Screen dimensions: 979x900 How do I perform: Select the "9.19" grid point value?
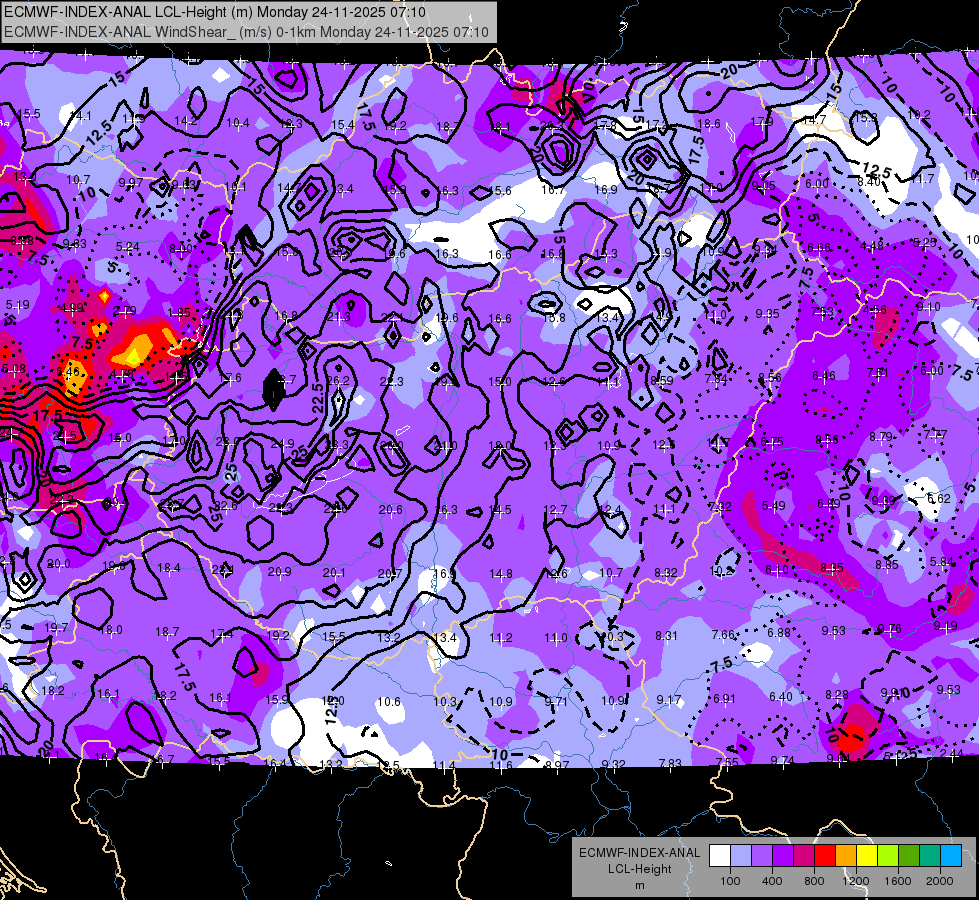pos(945,626)
